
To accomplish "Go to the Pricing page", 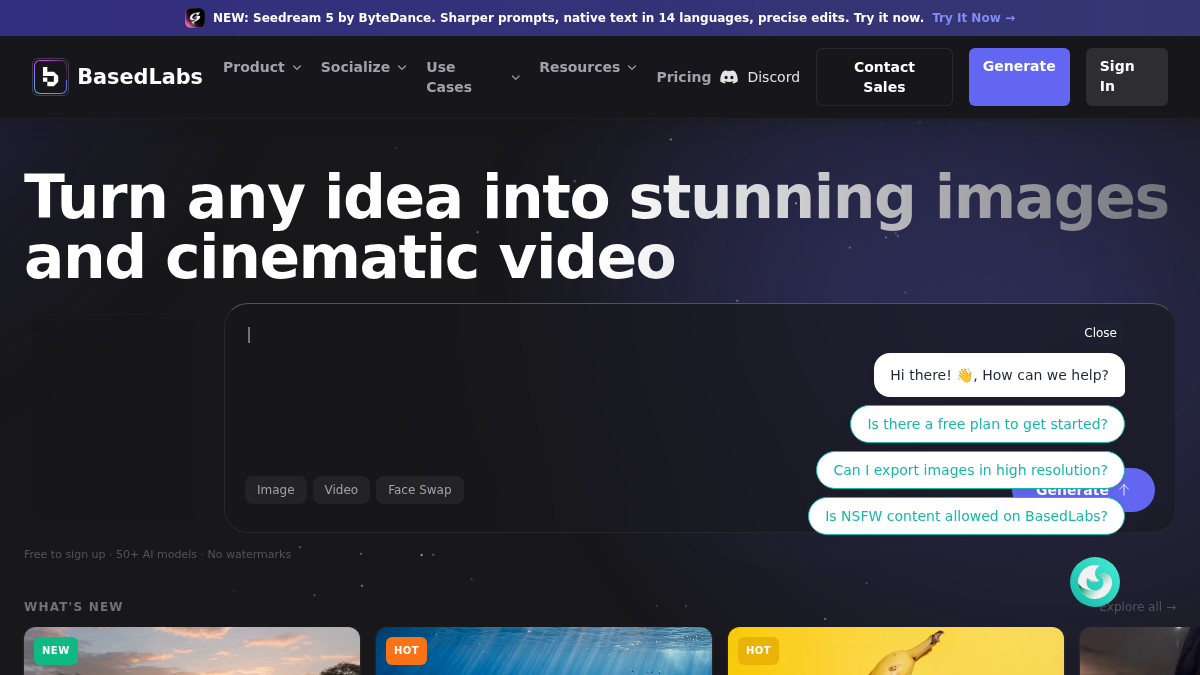I will [x=684, y=77].
